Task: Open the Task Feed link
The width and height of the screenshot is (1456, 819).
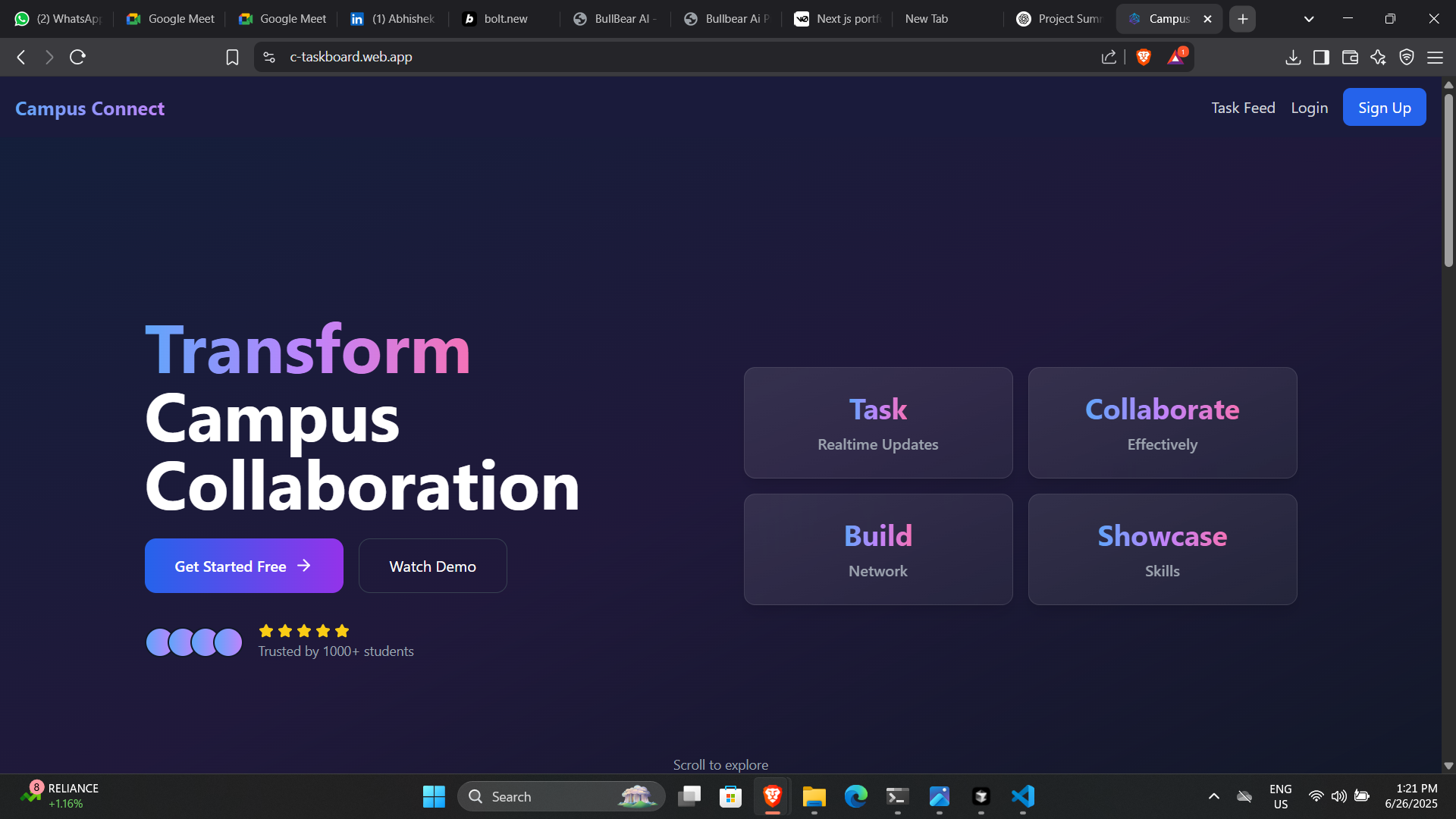Action: (1243, 108)
